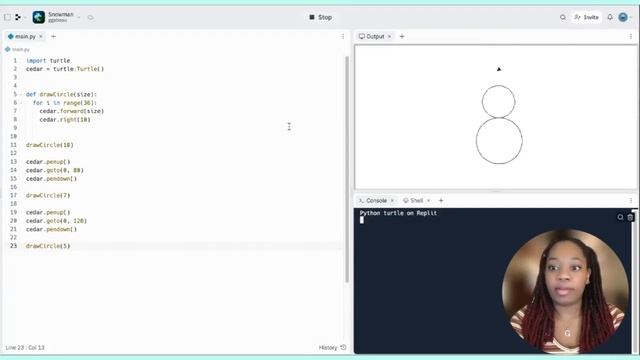The height and width of the screenshot is (360, 640).
Task: Open the user avatar menu
Action: [x=623, y=17]
